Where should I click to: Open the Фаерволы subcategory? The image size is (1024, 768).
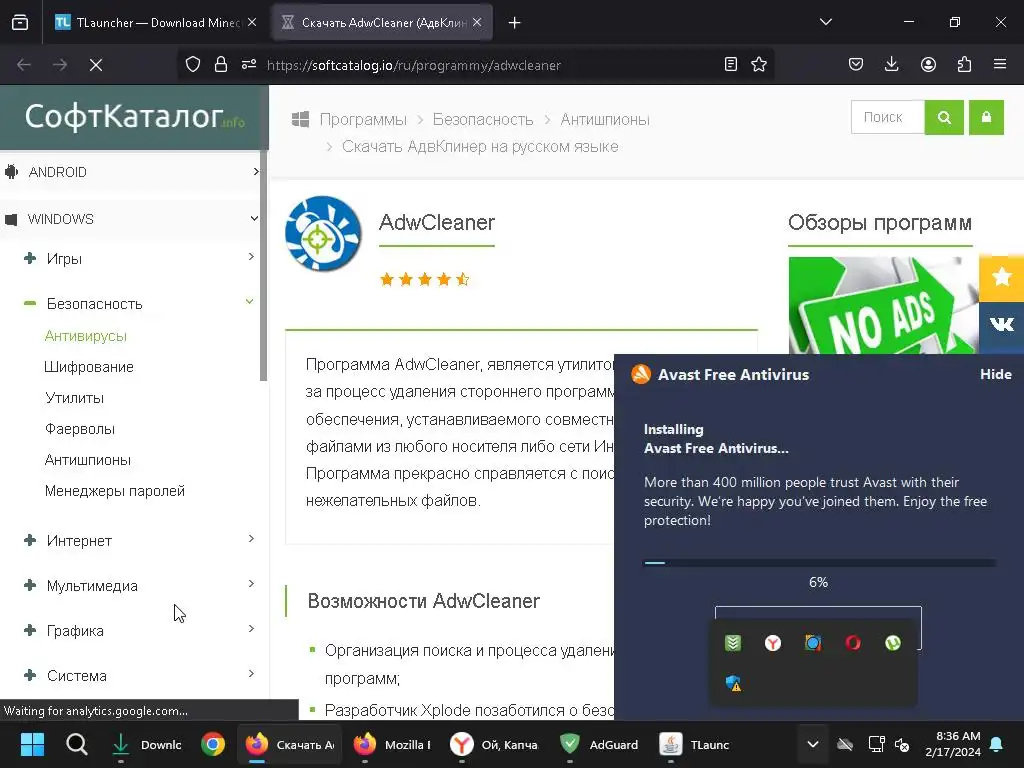tap(80, 429)
